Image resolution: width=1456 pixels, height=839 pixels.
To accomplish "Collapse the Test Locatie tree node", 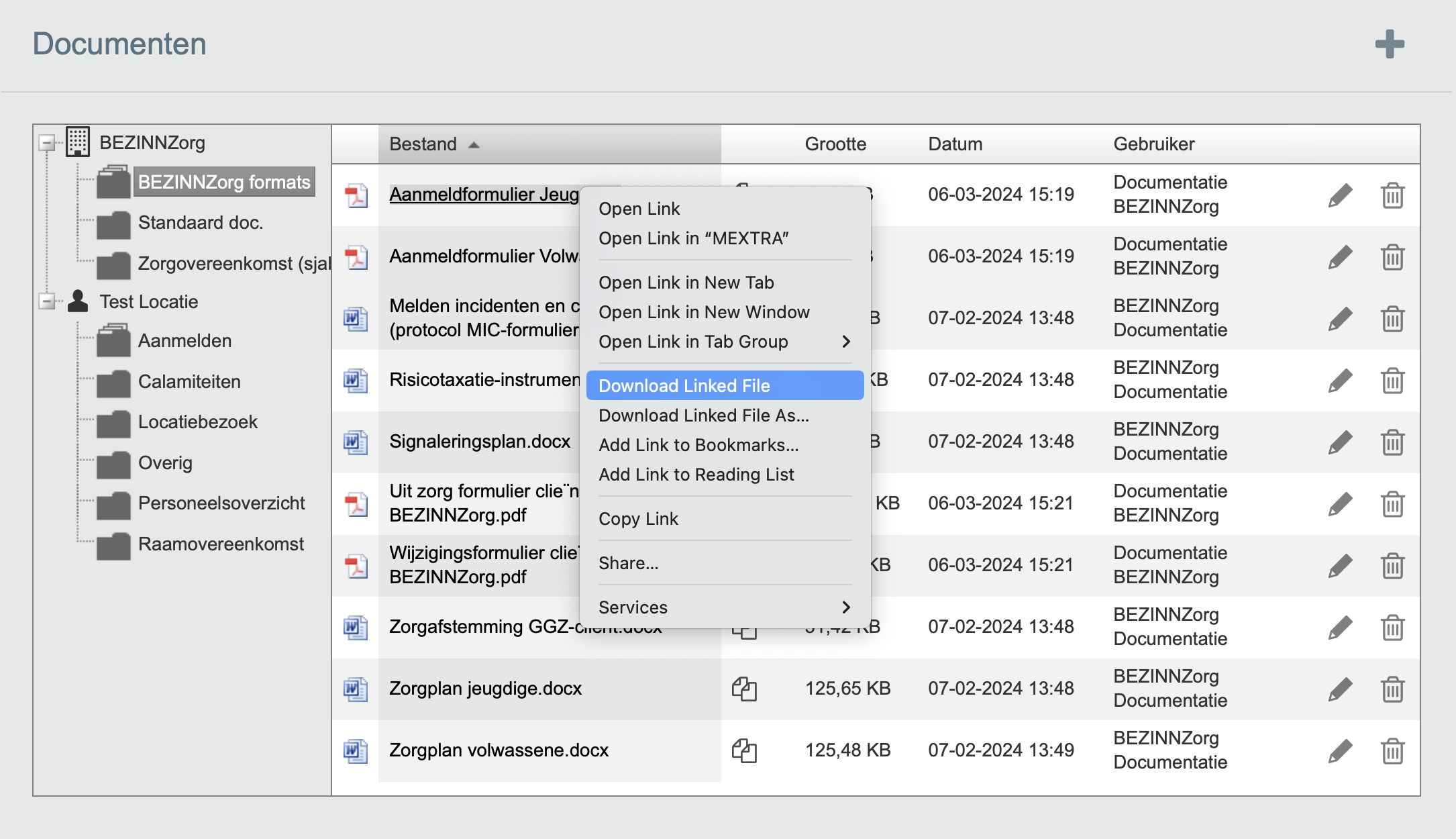I will (x=47, y=301).
